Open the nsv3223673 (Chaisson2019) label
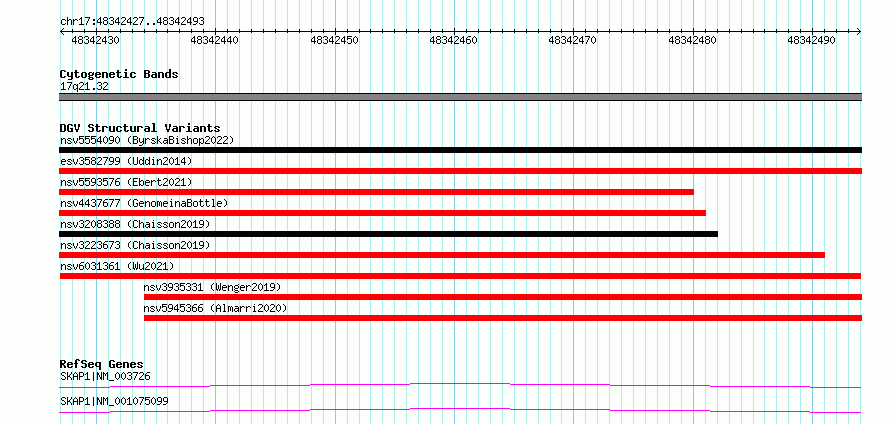The width and height of the screenshot is (890, 424). click(x=135, y=245)
